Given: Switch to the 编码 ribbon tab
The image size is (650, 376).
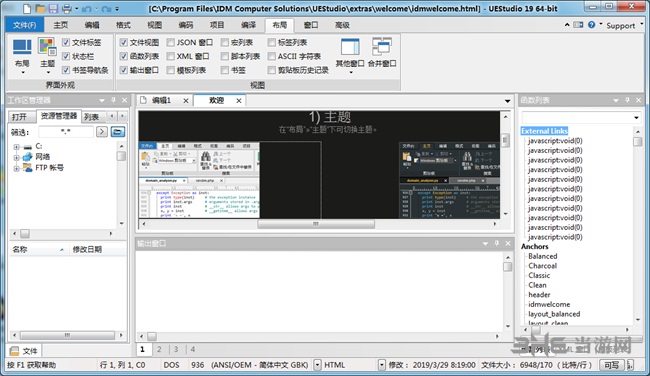Looking at the screenshot, I should pyautogui.click(x=186, y=25).
